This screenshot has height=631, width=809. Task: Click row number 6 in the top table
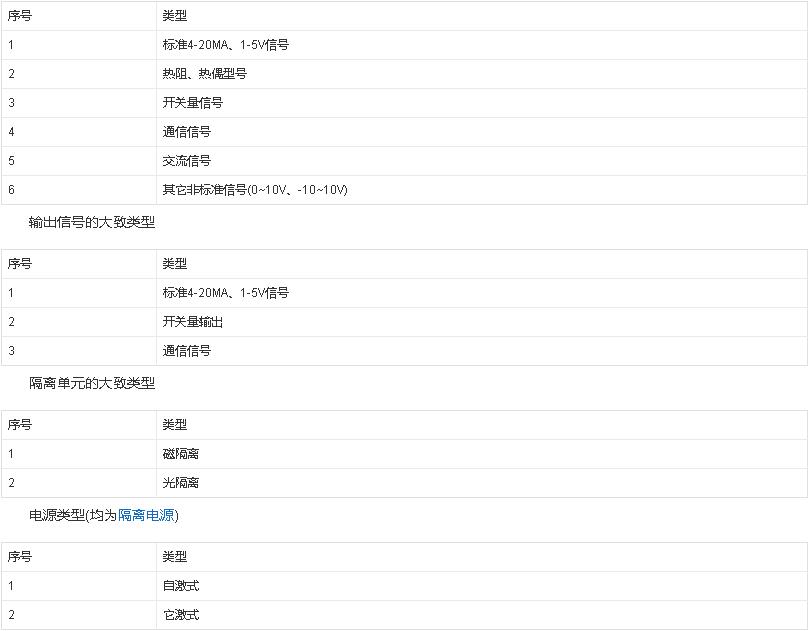(x=11, y=190)
